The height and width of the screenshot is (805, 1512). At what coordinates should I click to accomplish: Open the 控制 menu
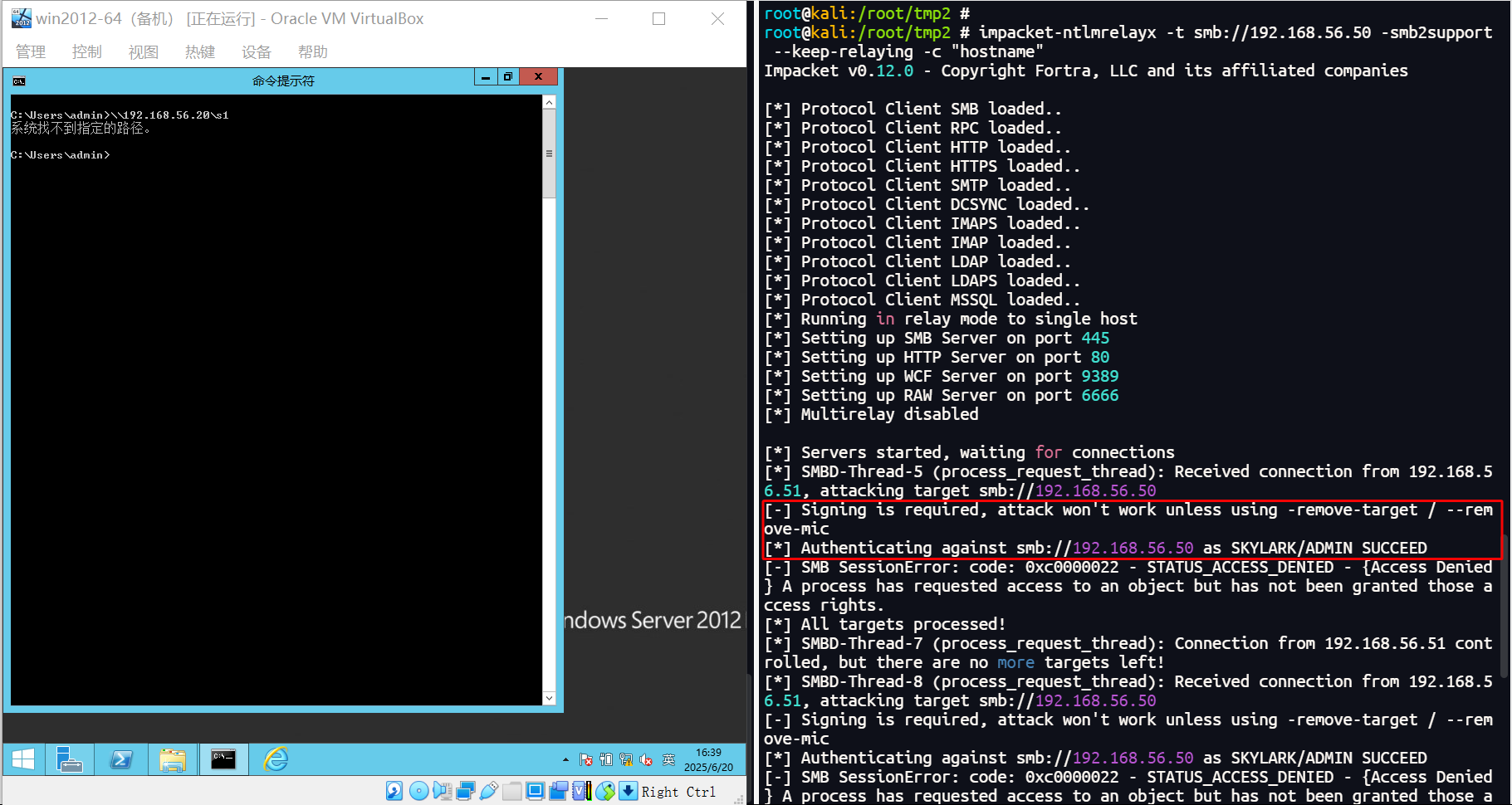[87, 52]
